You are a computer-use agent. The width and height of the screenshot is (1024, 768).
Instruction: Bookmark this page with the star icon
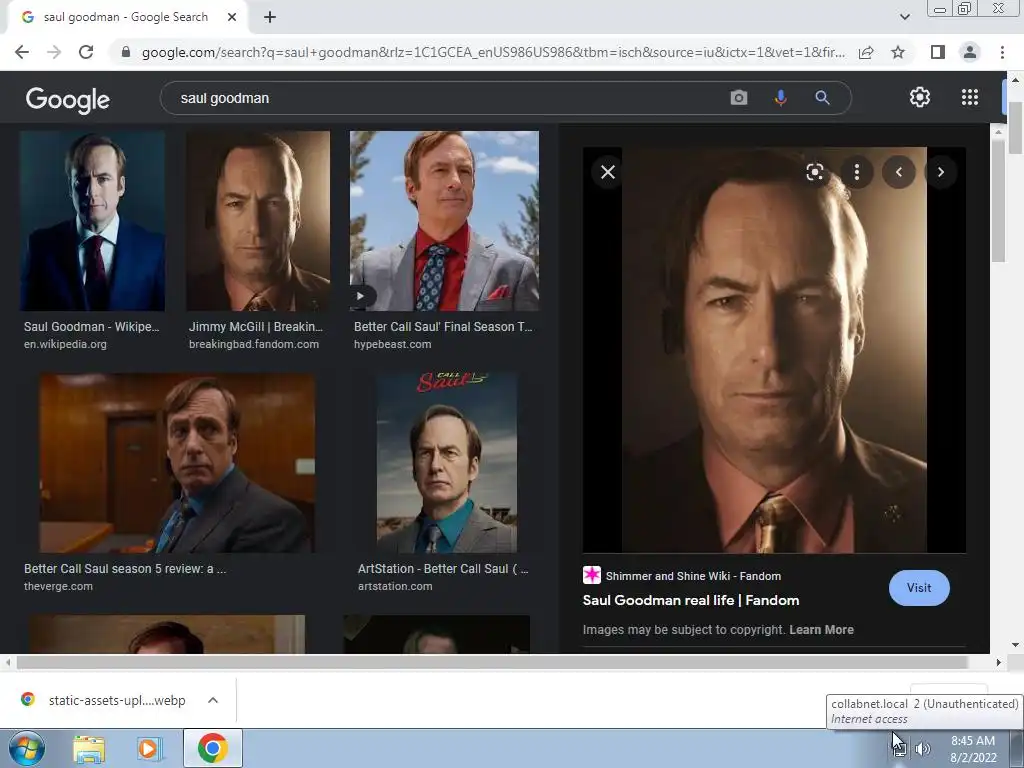(898, 52)
